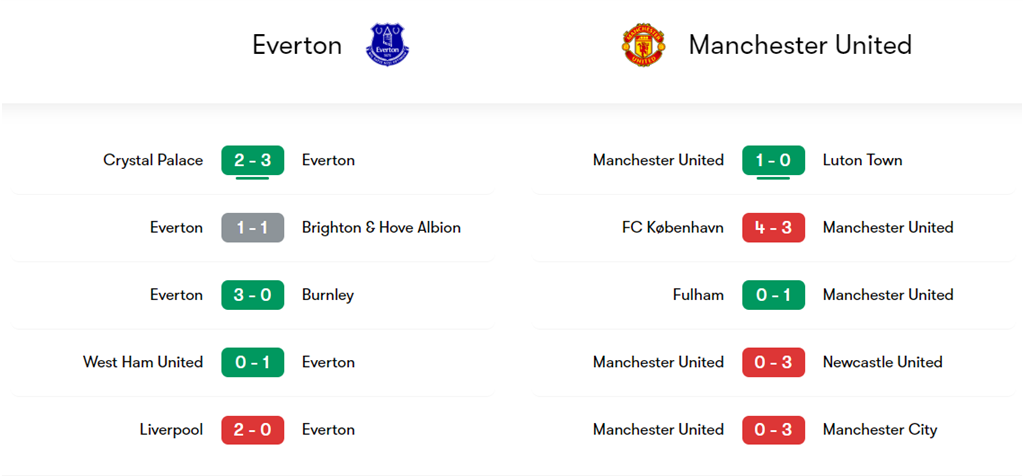Open Manchester United 1-0 Luton score

coord(773,160)
